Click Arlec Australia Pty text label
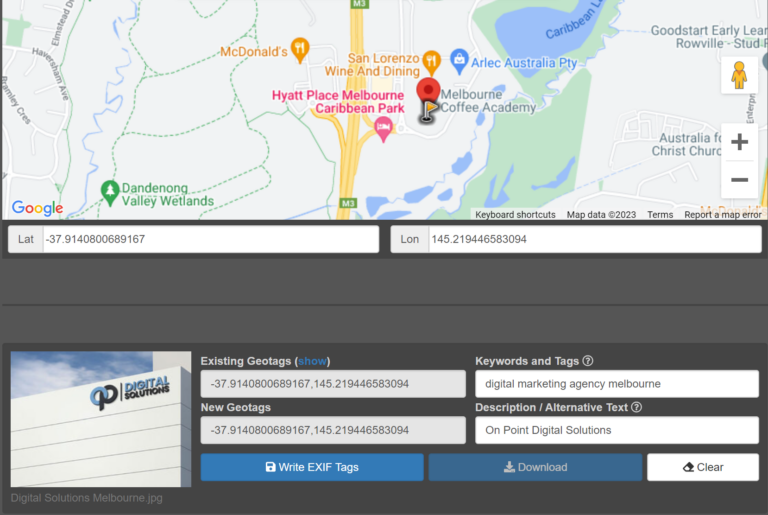 tap(524, 63)
